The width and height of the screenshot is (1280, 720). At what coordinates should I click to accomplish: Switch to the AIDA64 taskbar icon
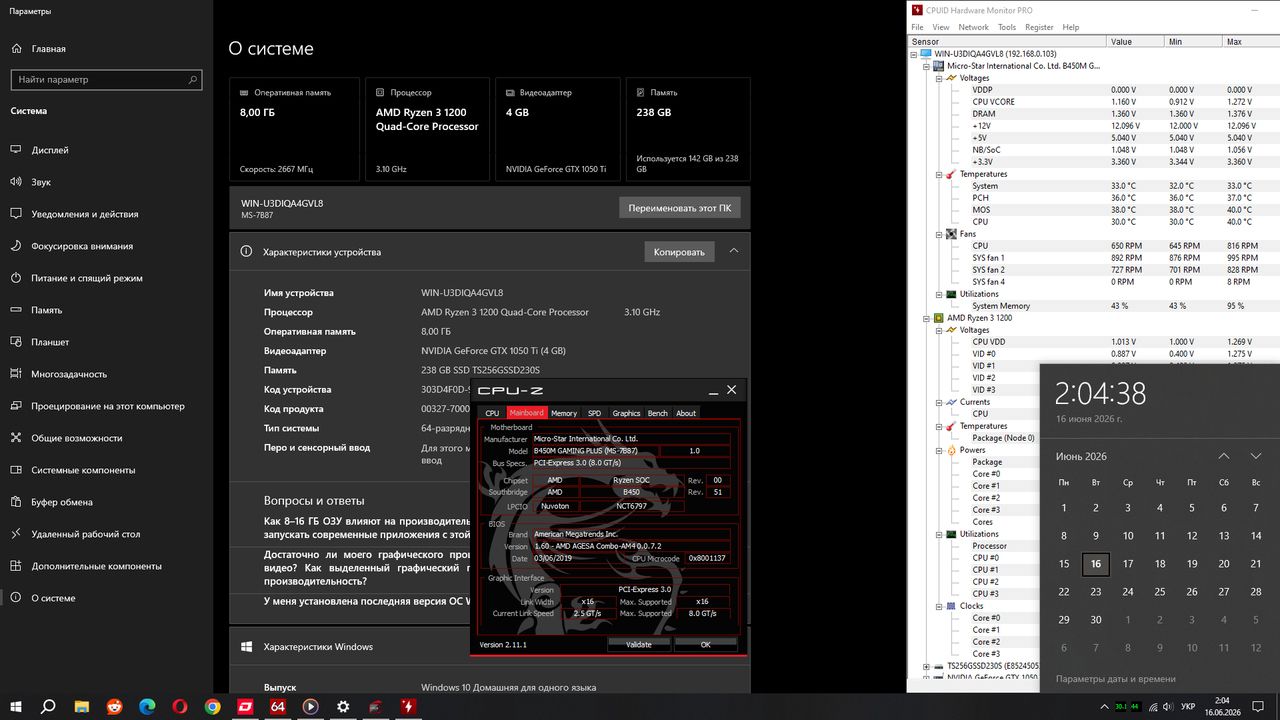(278, 707)
